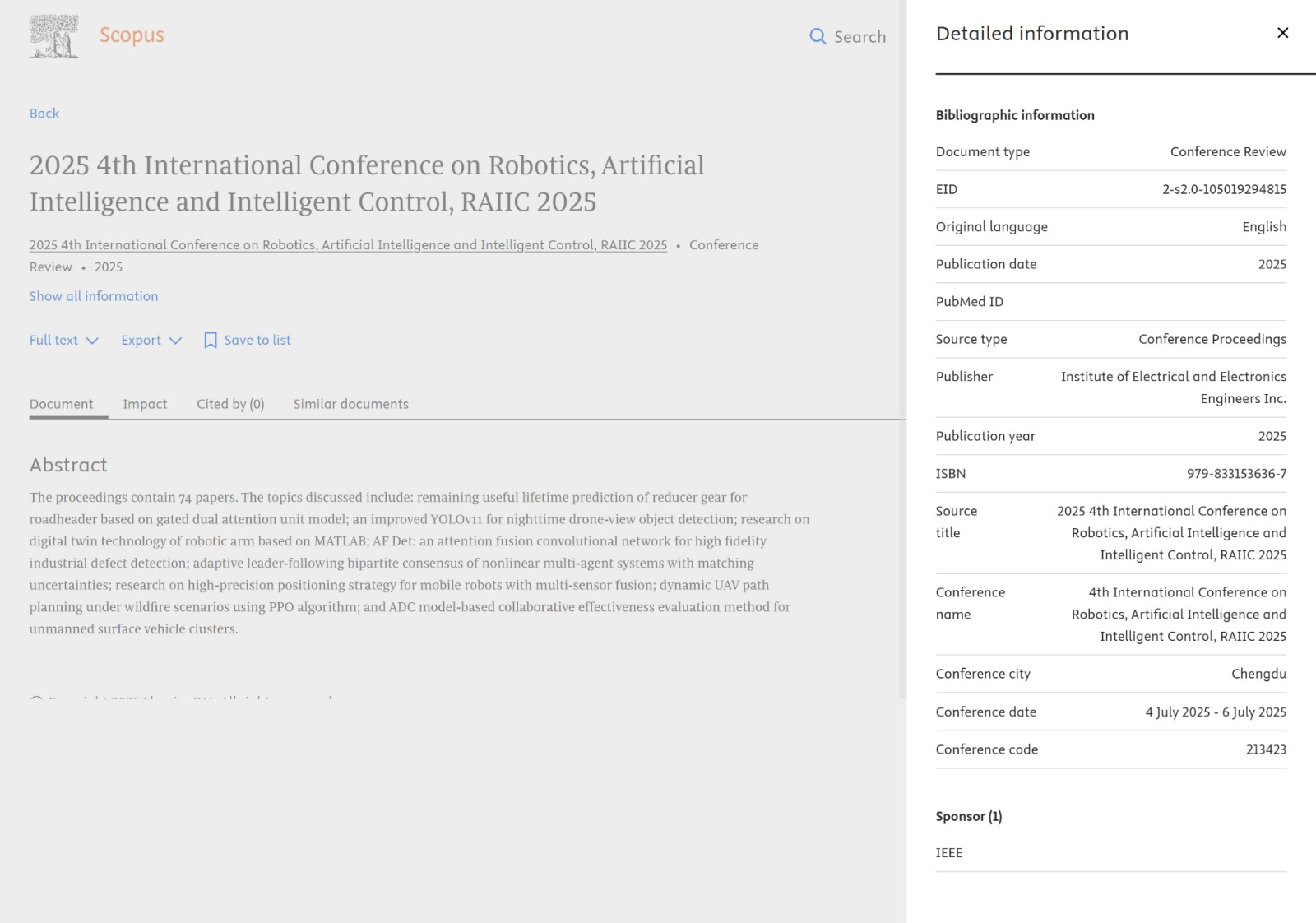Expand the Export menu
This screenshot has width=1316, height=923.
click(x=141, y=341)
